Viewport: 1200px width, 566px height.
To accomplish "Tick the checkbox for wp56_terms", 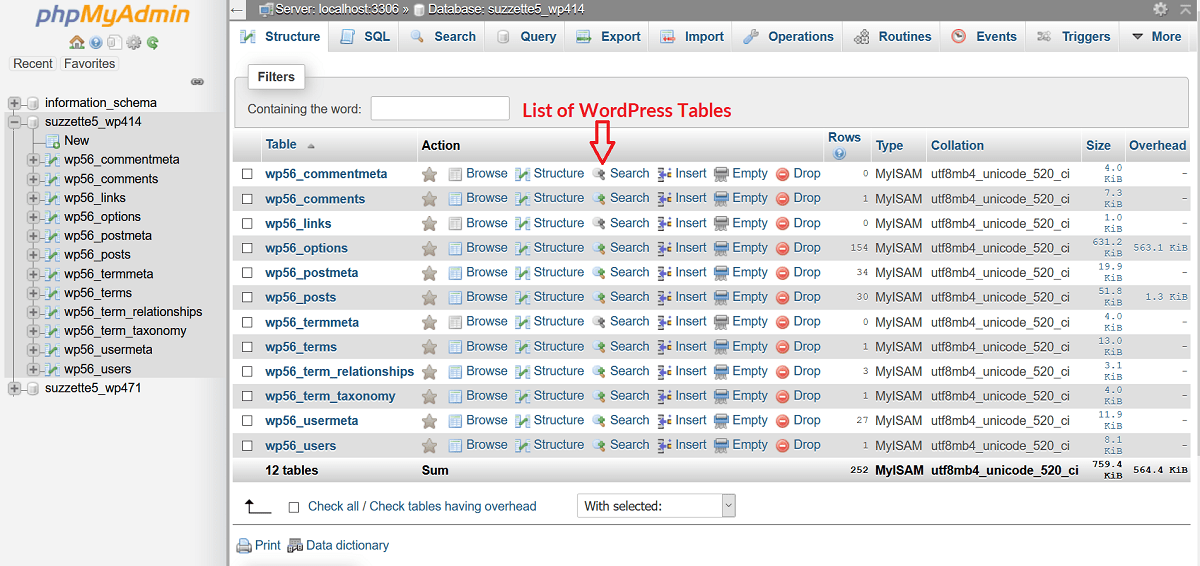I will click(247, 346).
